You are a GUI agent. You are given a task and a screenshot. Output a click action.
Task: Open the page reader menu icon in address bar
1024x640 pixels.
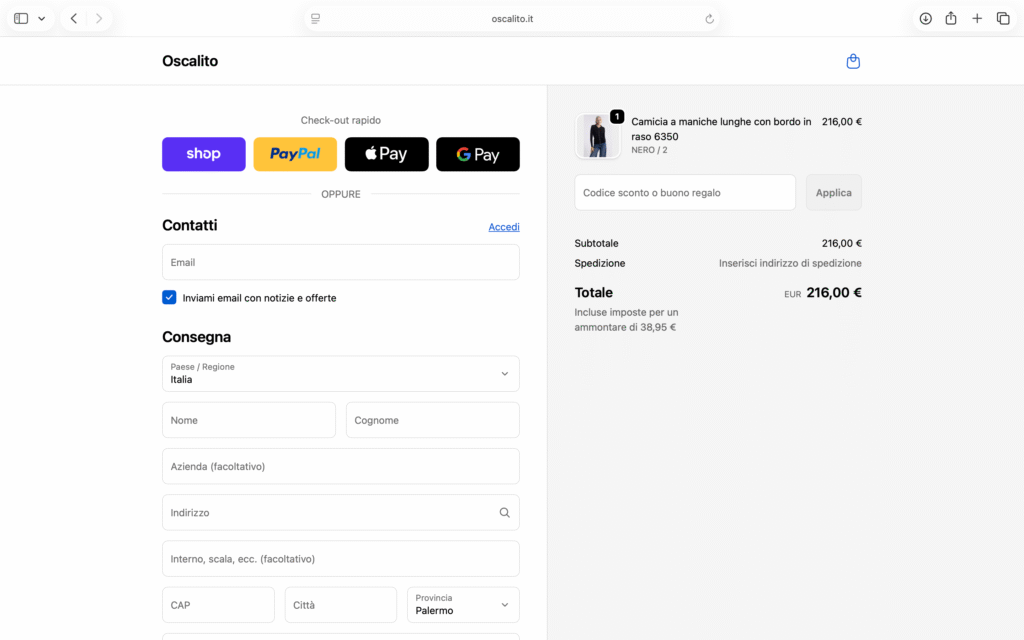[315, 18]
